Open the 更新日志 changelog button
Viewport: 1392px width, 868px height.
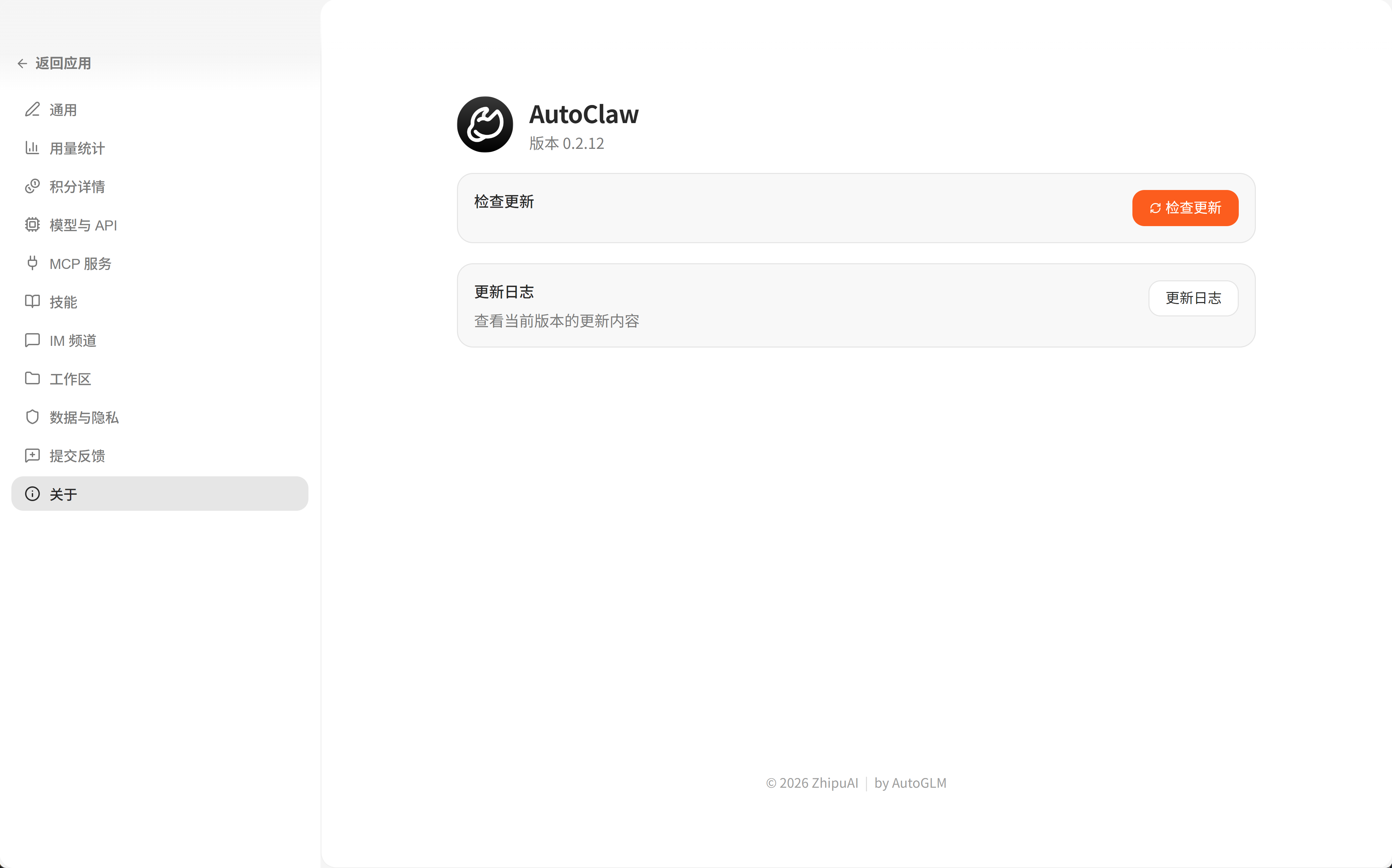pyautogui.click(x=1193, y=298)
